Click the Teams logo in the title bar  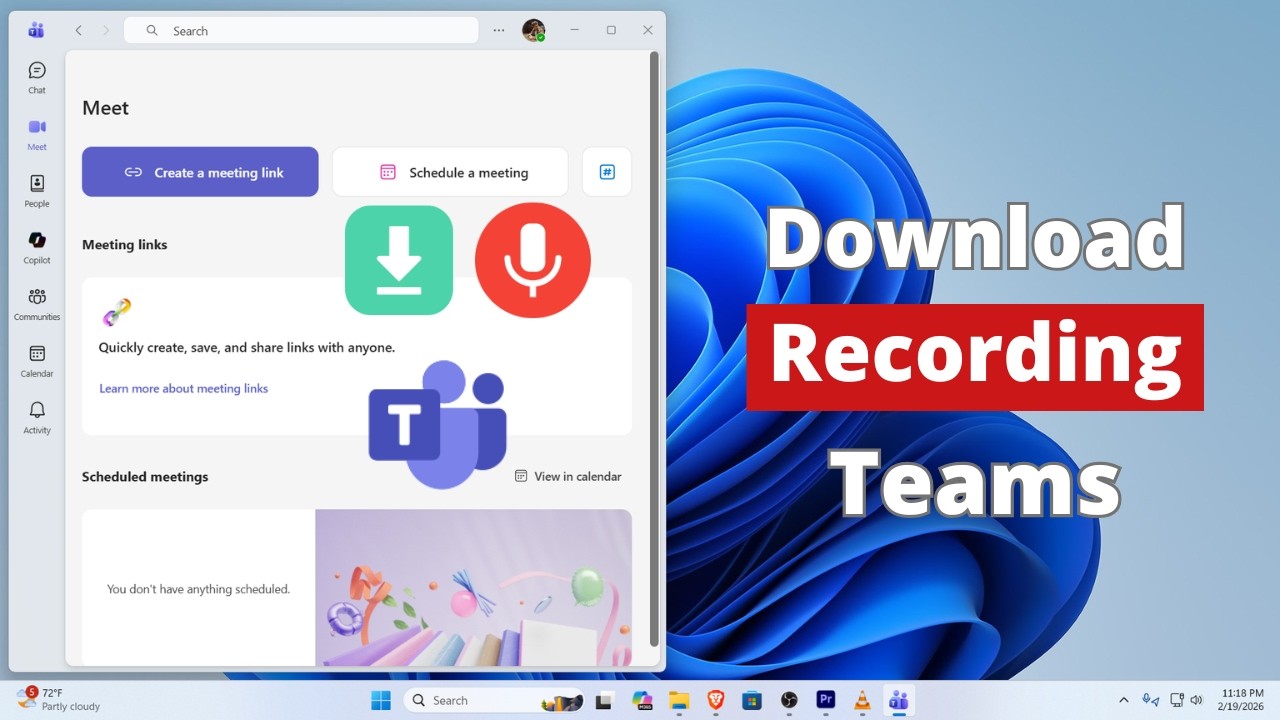[36, 30]
